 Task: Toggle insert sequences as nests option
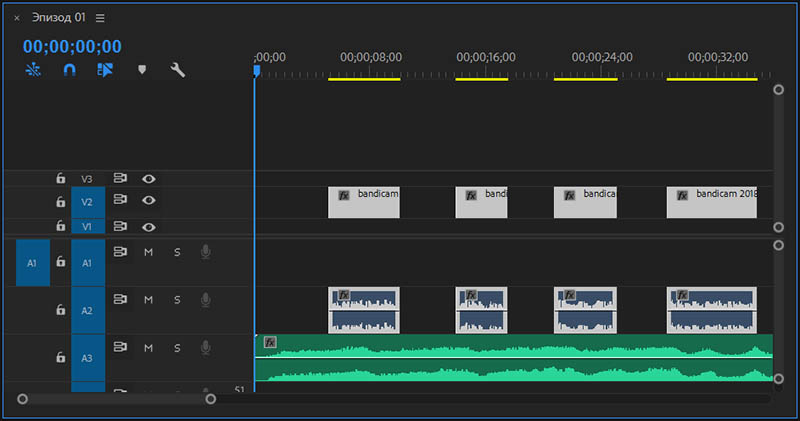pos(33,69)
